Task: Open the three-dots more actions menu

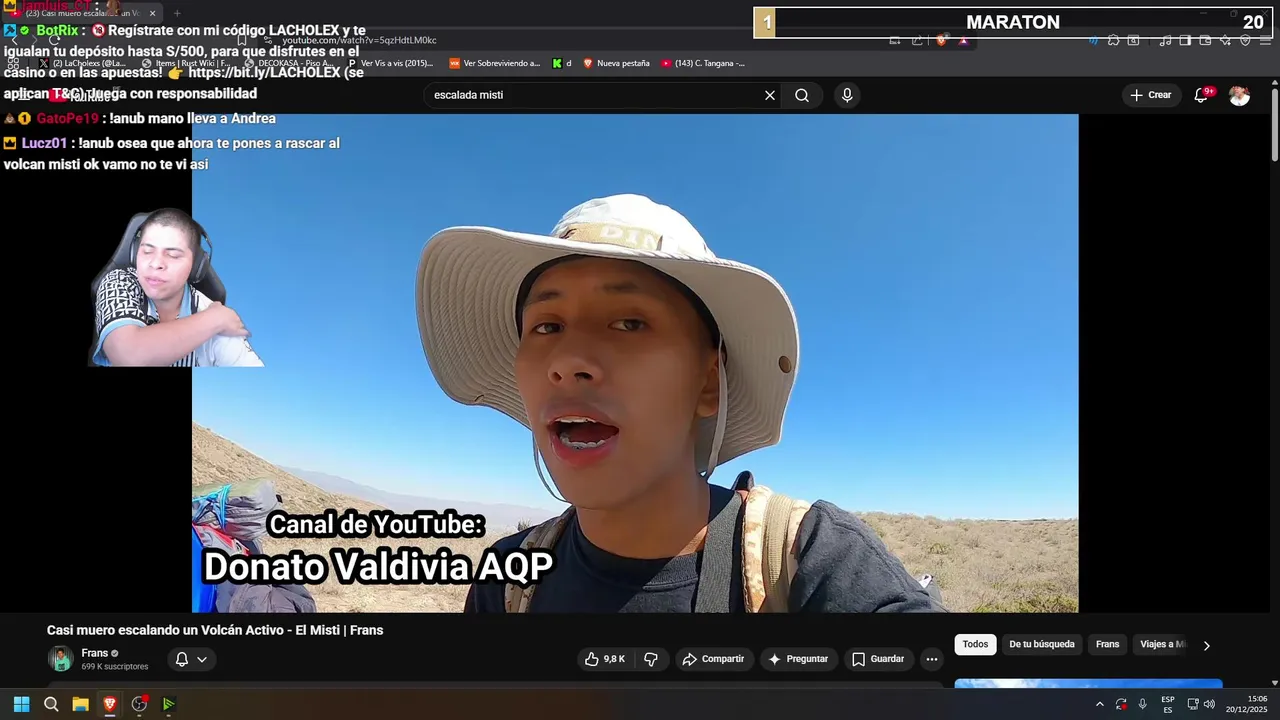Action: coord(932,659)
